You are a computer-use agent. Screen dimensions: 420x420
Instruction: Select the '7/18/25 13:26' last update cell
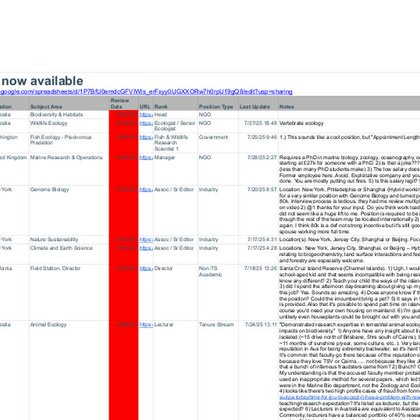[x=258, y=293]
